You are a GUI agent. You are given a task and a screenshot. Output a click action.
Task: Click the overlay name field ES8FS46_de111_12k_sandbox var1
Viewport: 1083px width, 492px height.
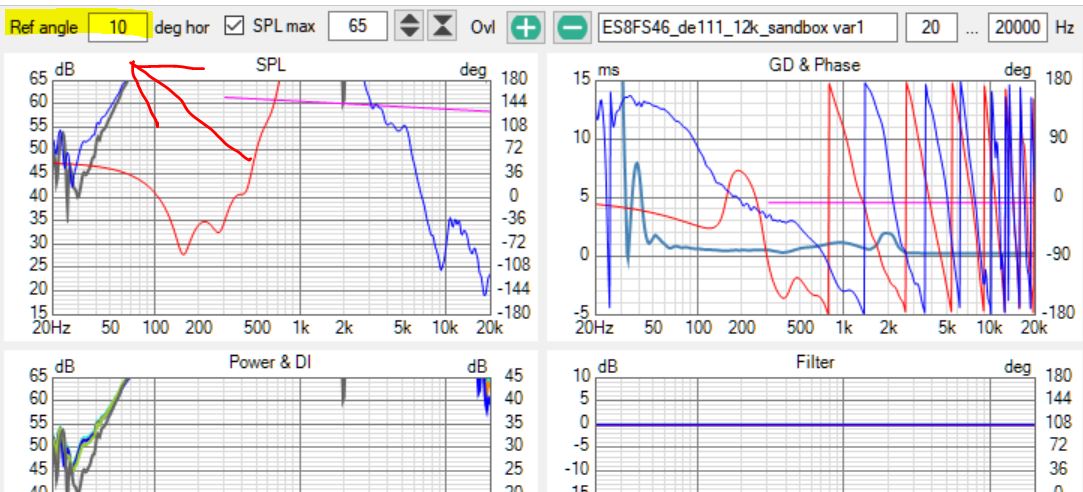pos(748,27)
